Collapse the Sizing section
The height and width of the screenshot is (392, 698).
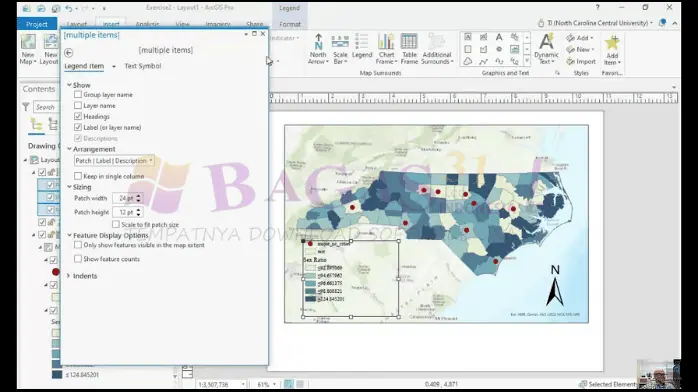[69, 187]
